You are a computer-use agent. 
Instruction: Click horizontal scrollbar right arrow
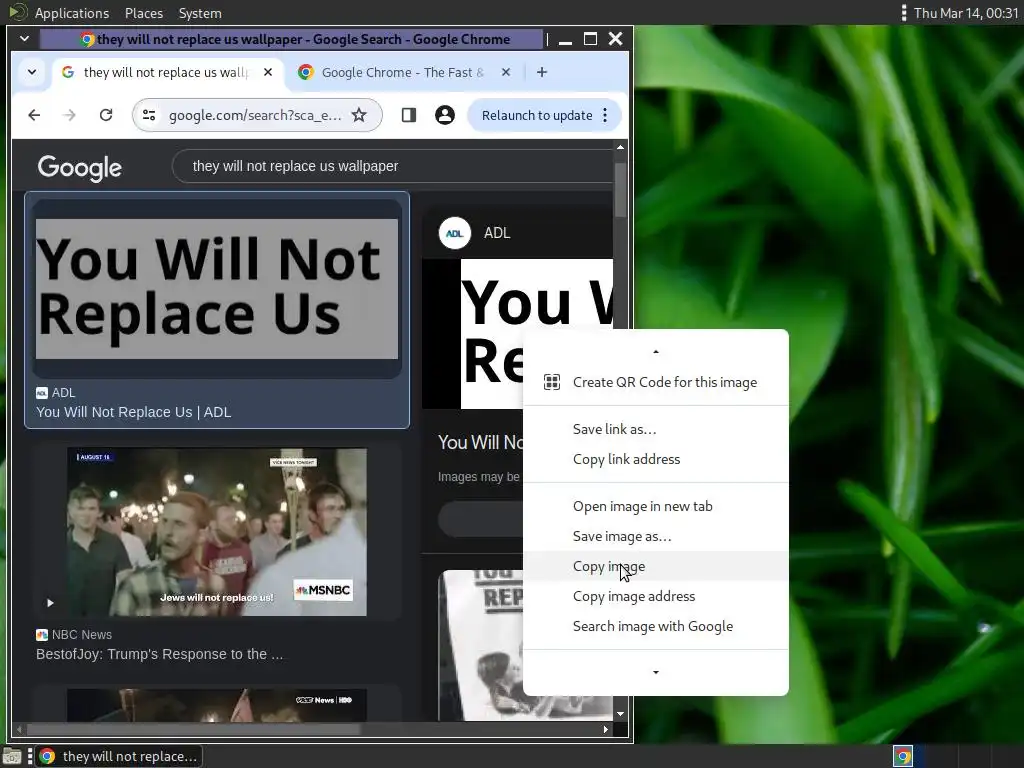pyautogui.click(x=605, y=729)
